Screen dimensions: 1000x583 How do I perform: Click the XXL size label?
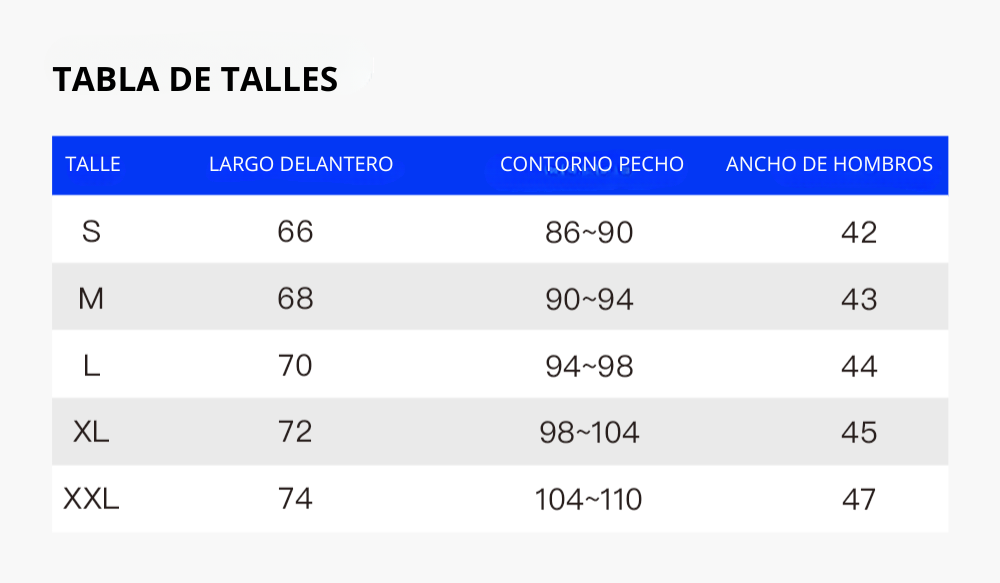pyautogui.click(x=91, y=498)
